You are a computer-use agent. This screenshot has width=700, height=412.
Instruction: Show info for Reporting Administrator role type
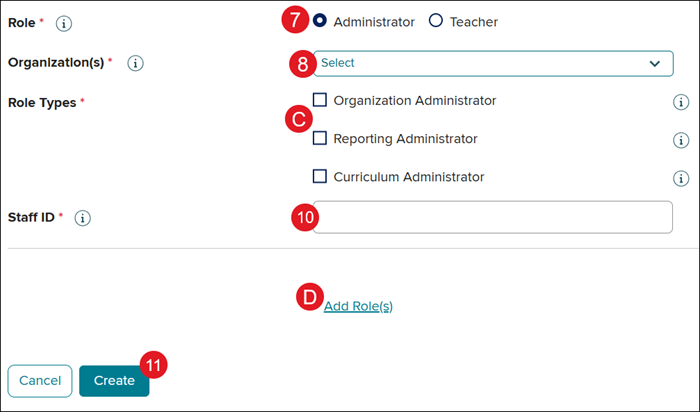[681, 140]
